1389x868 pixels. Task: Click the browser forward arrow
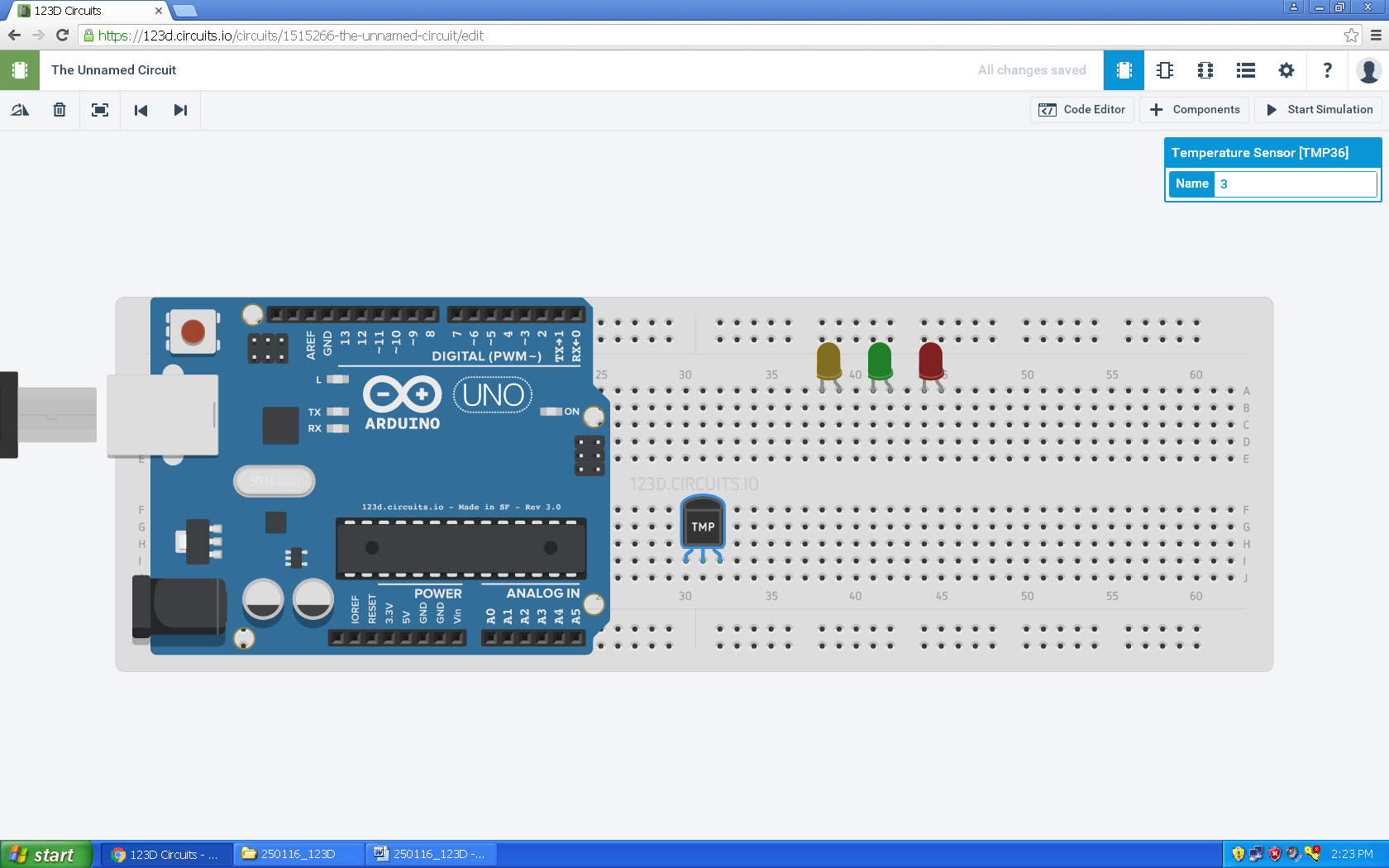(38, 35)
